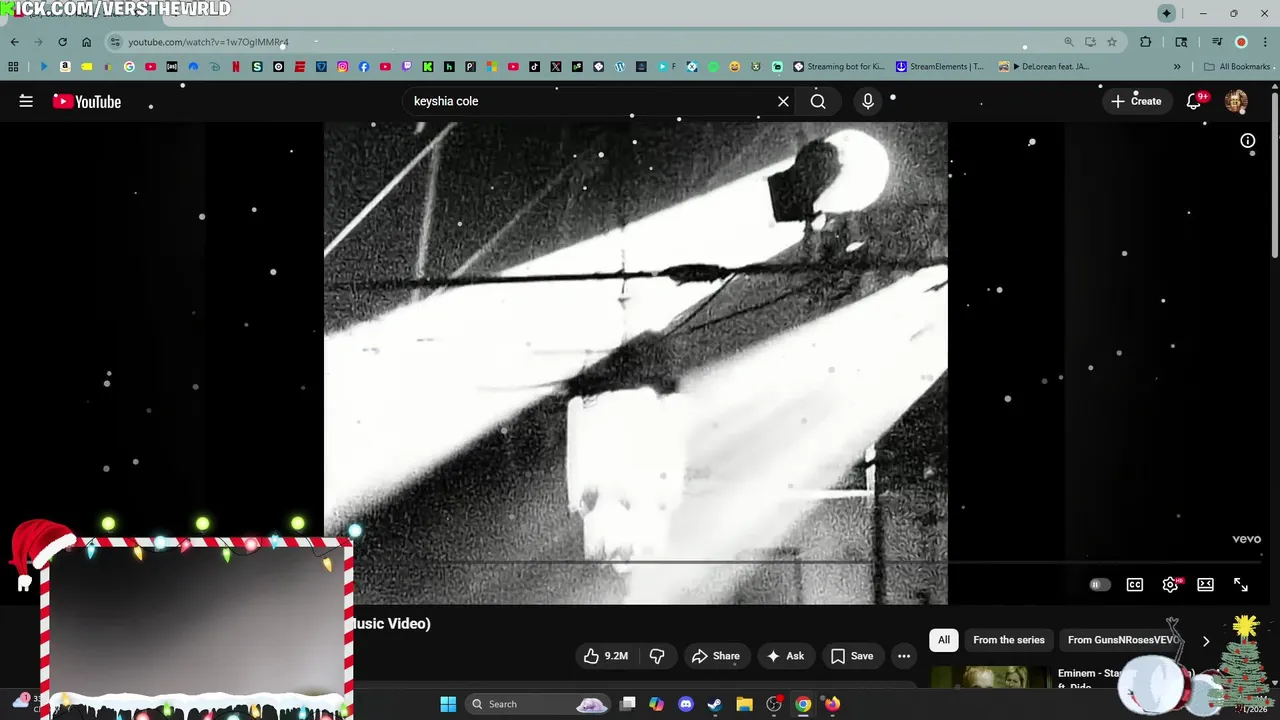Viewport: 1280px width, 720px height.
Task: Reload the current page
Action: click(x=62, y=42)
